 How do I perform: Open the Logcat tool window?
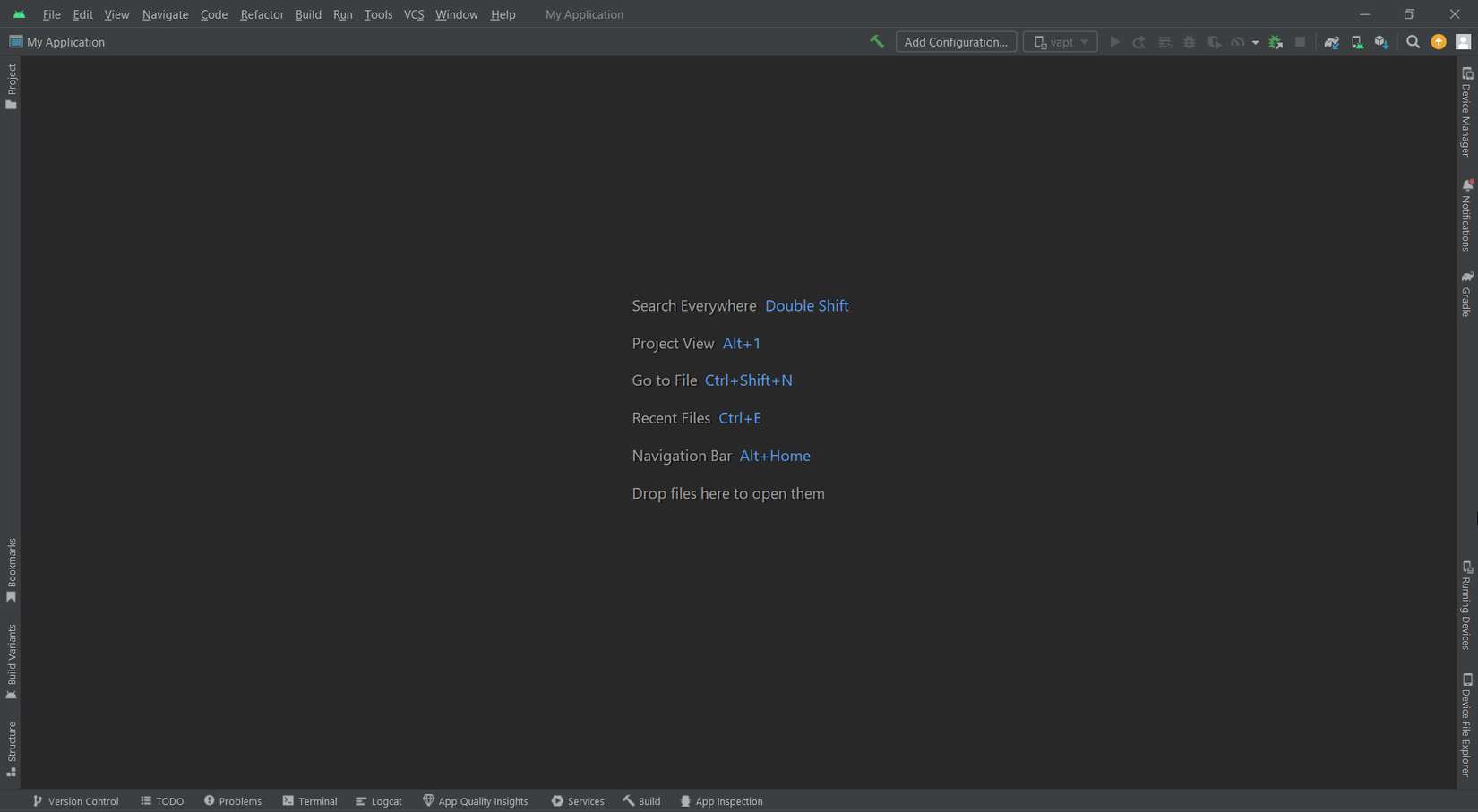point(379,800)
